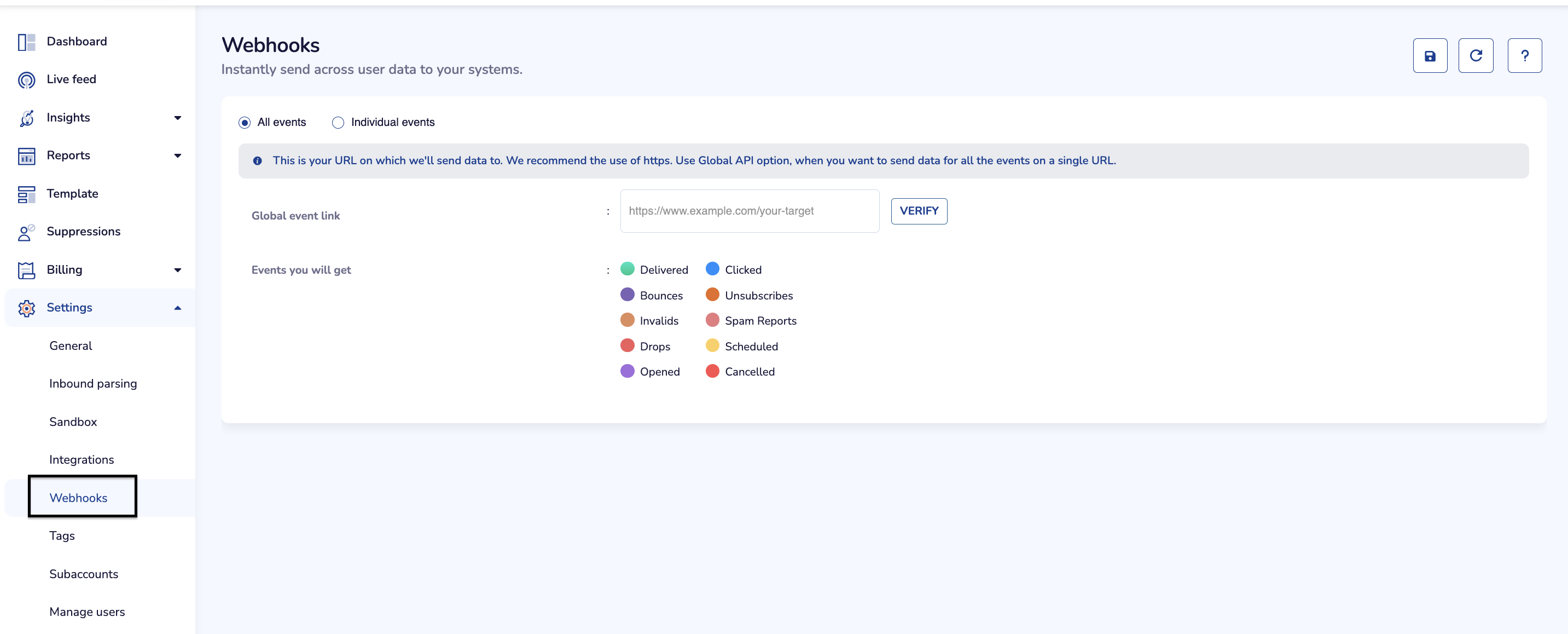Expand the Reports dropdown arrow

pos(177,156)
